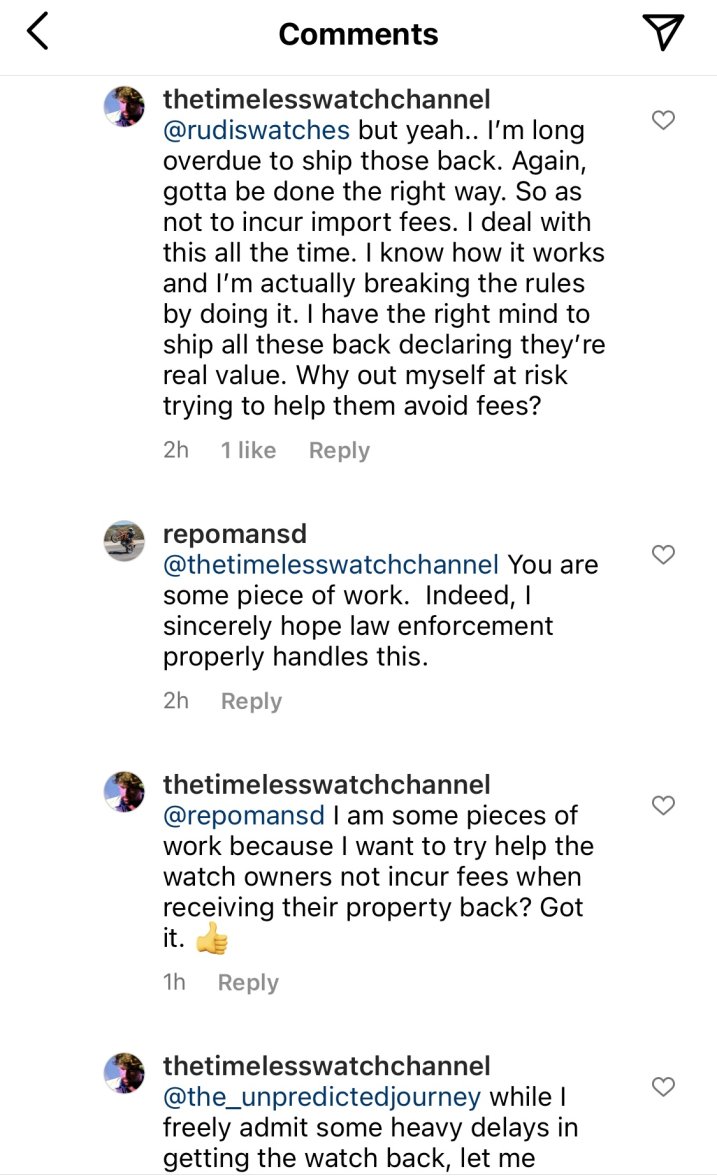Tap avatar on the "pieces of work" comment
The image size is (717, 1176).
(125, 791)
